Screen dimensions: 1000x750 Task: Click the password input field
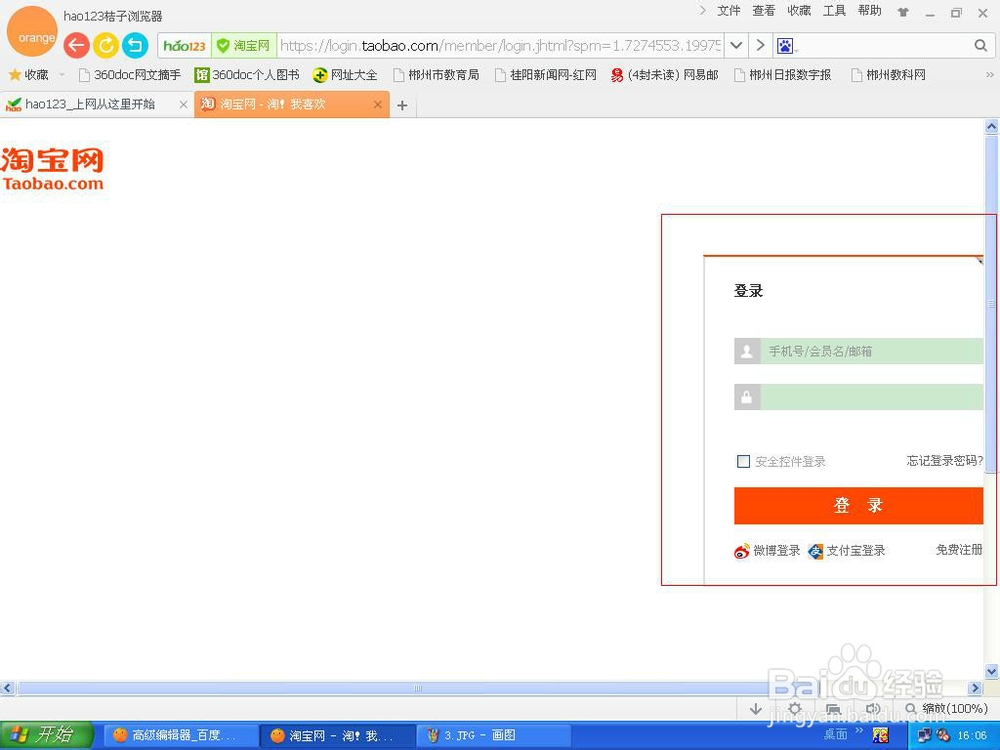point(871,397)
